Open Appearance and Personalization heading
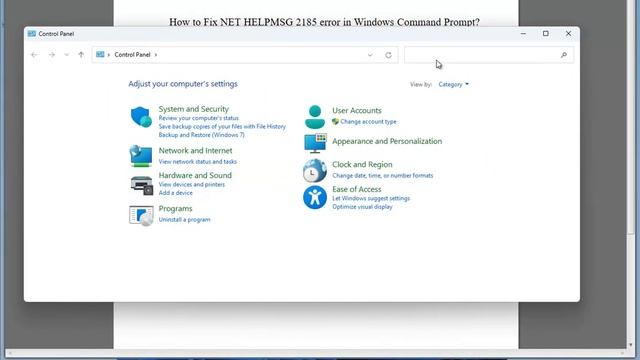 [387, 141]
